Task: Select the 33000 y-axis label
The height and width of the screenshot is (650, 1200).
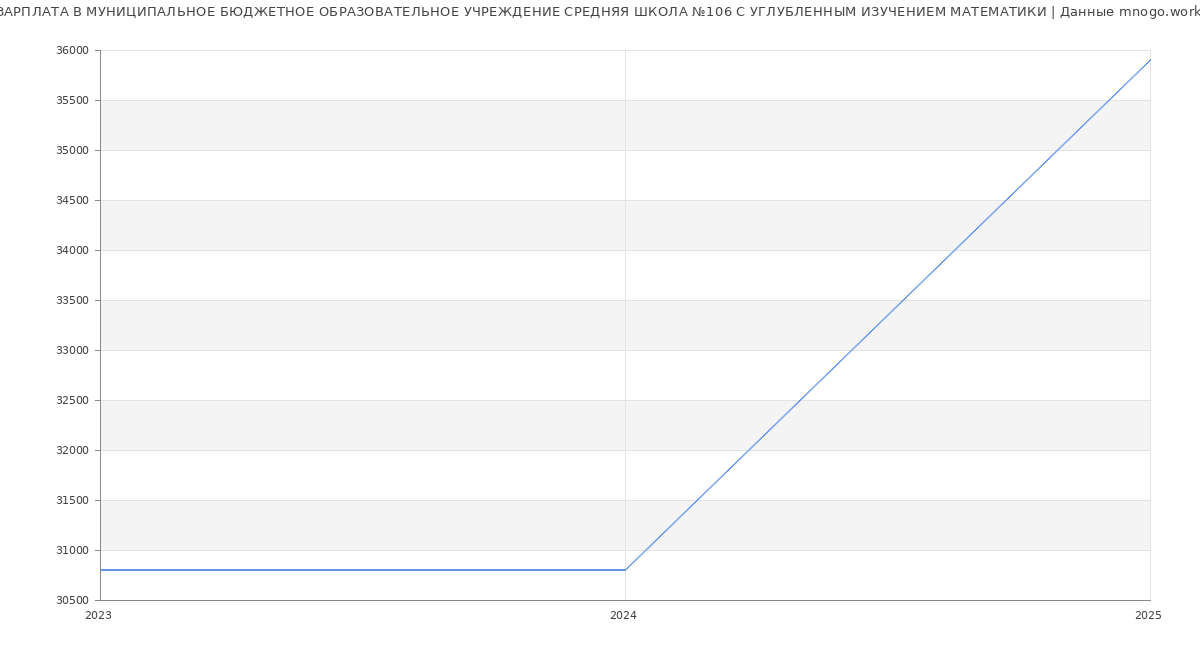Action: (x=72, y=351)
